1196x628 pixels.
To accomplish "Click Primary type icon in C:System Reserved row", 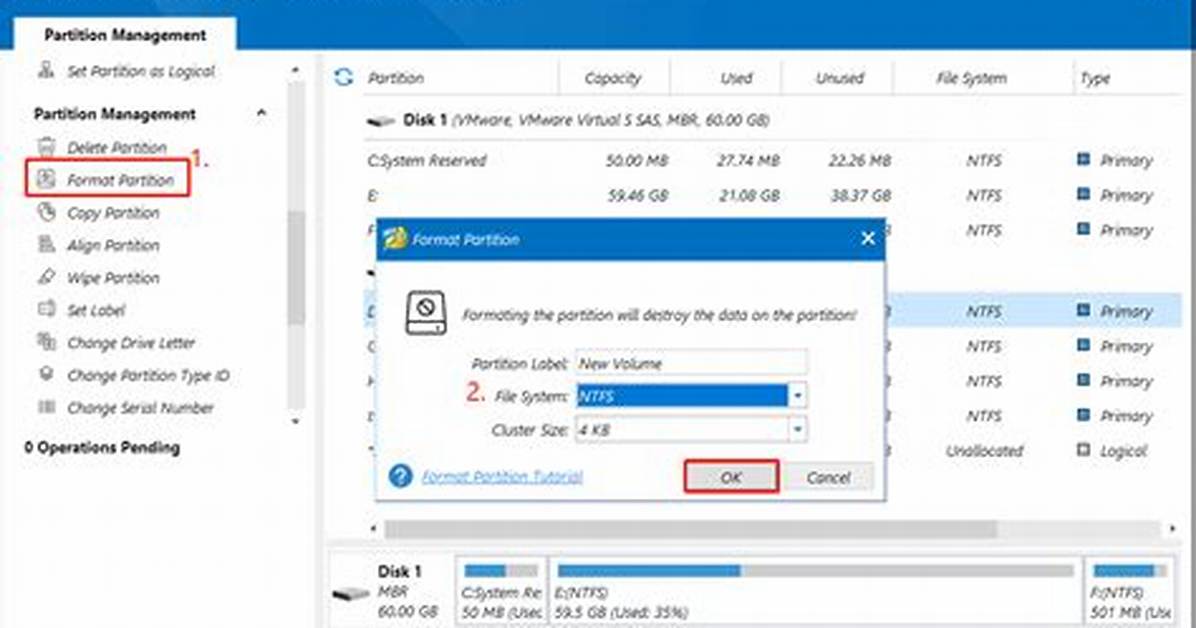I will [1083, 159].
